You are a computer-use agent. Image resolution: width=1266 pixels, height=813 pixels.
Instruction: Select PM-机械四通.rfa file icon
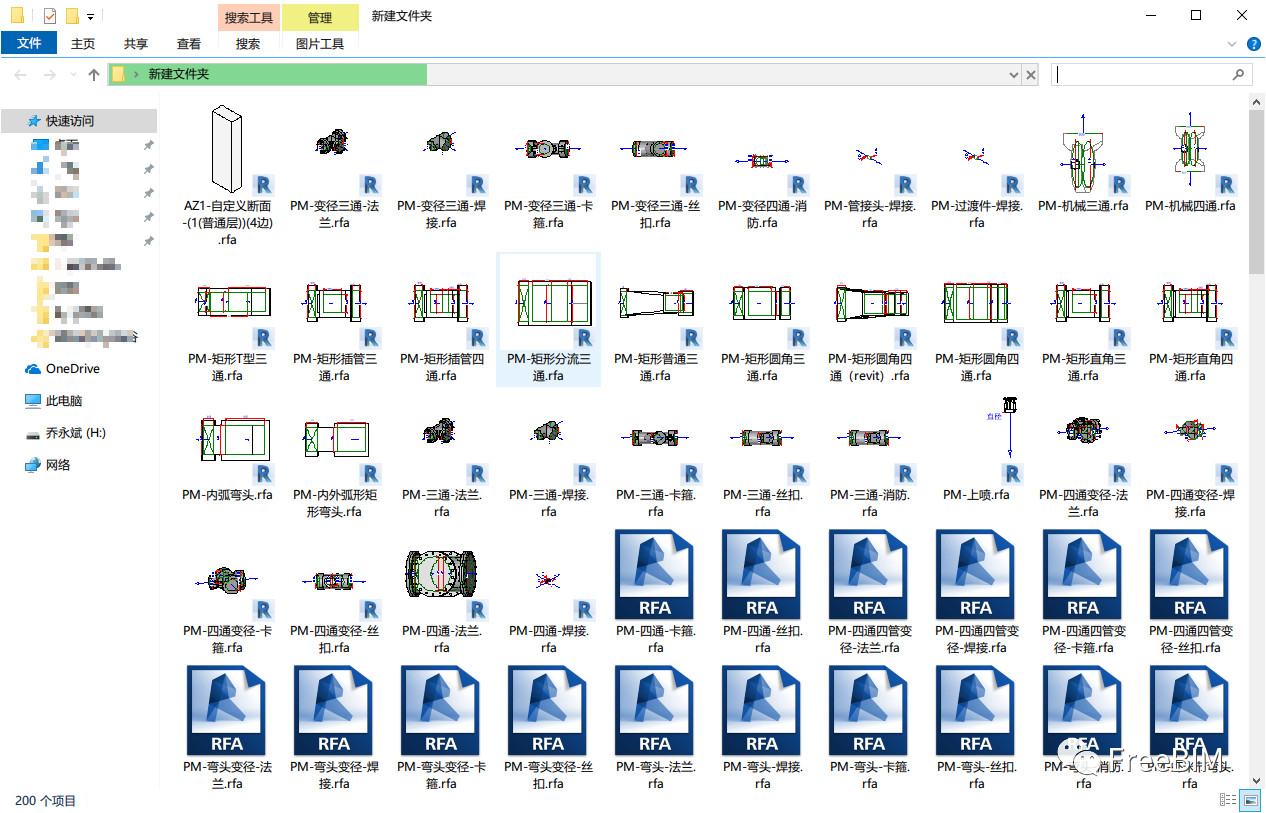(x=1190, y=150)
